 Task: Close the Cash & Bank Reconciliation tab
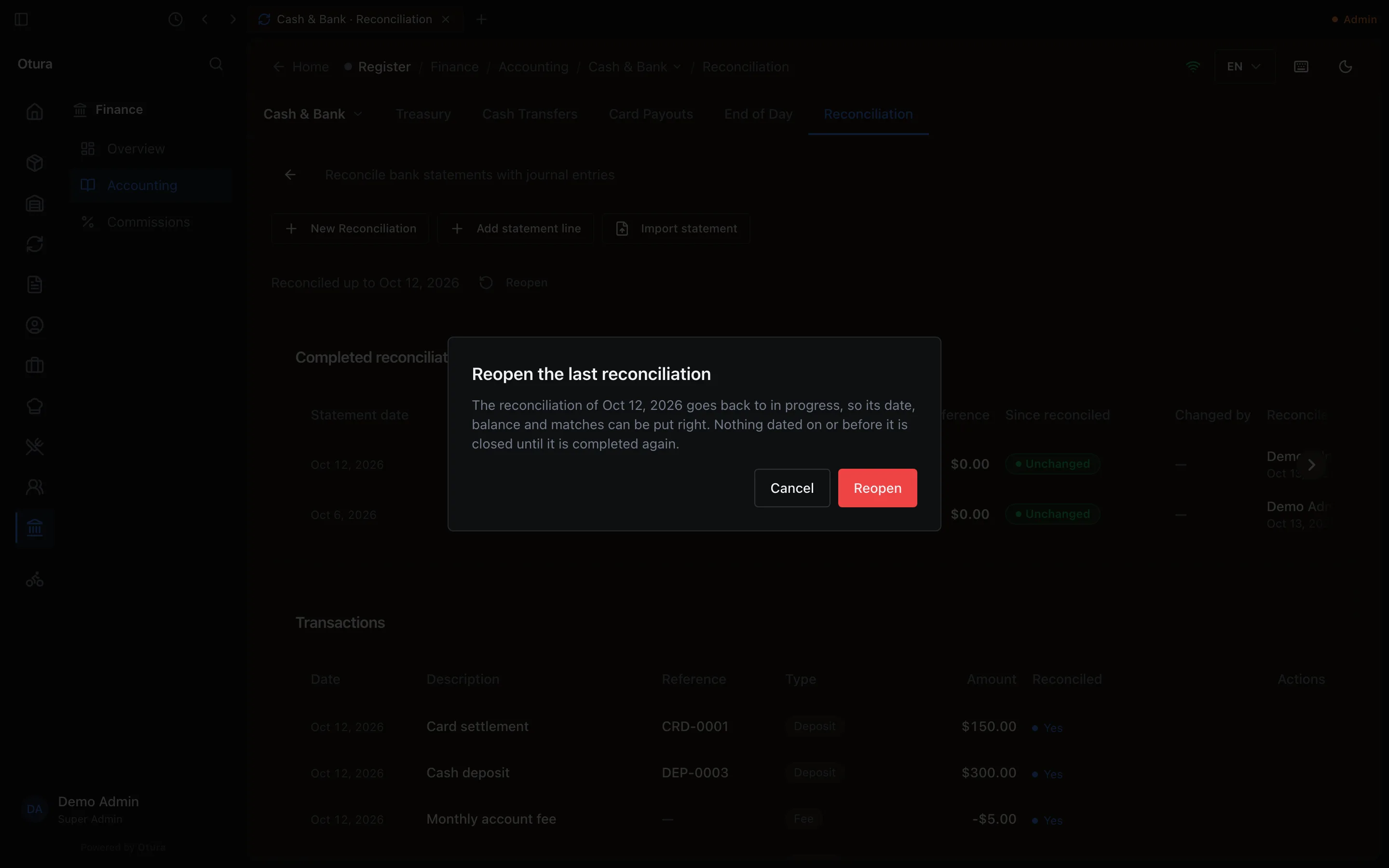[446, 19]
